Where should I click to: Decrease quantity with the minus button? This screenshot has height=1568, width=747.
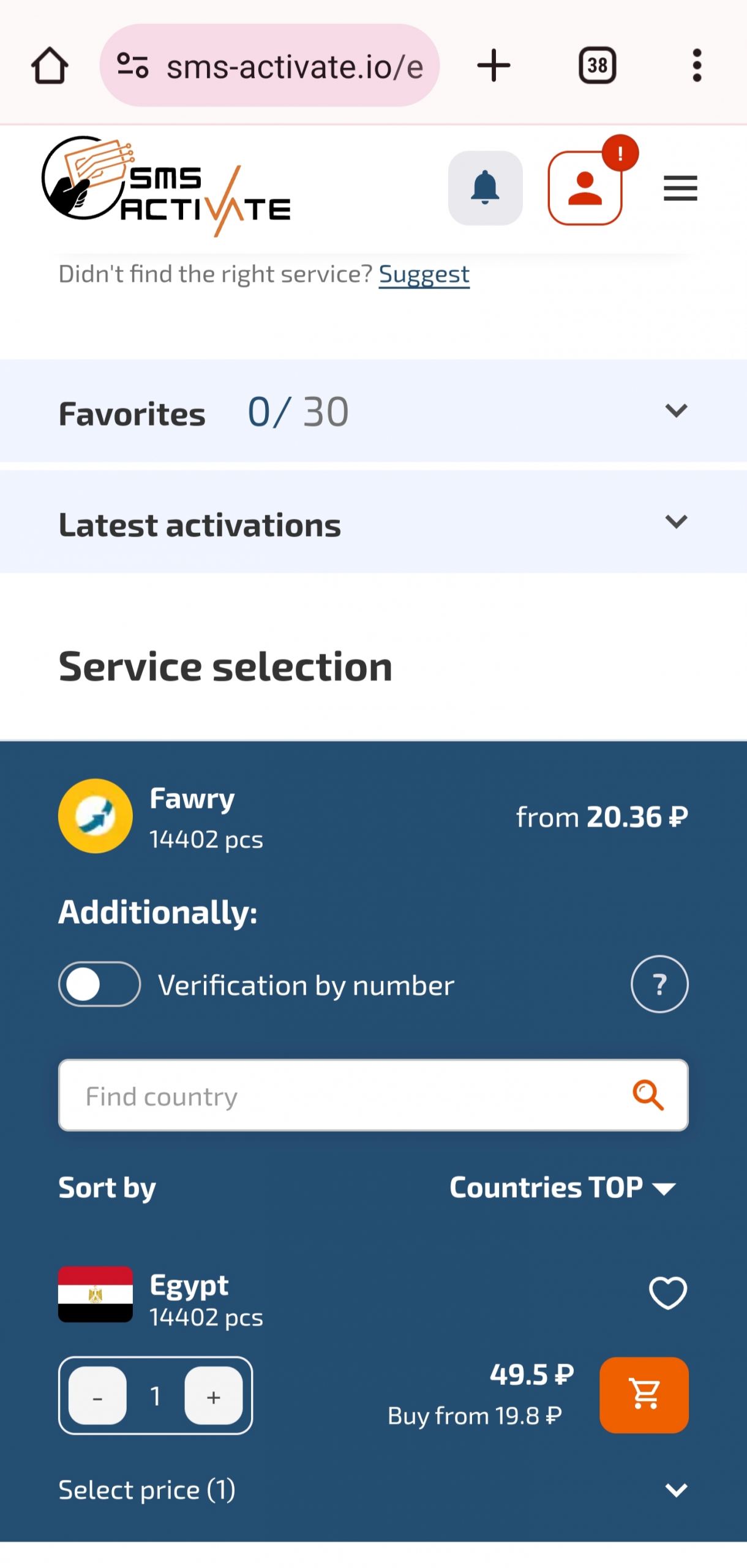97,1396
